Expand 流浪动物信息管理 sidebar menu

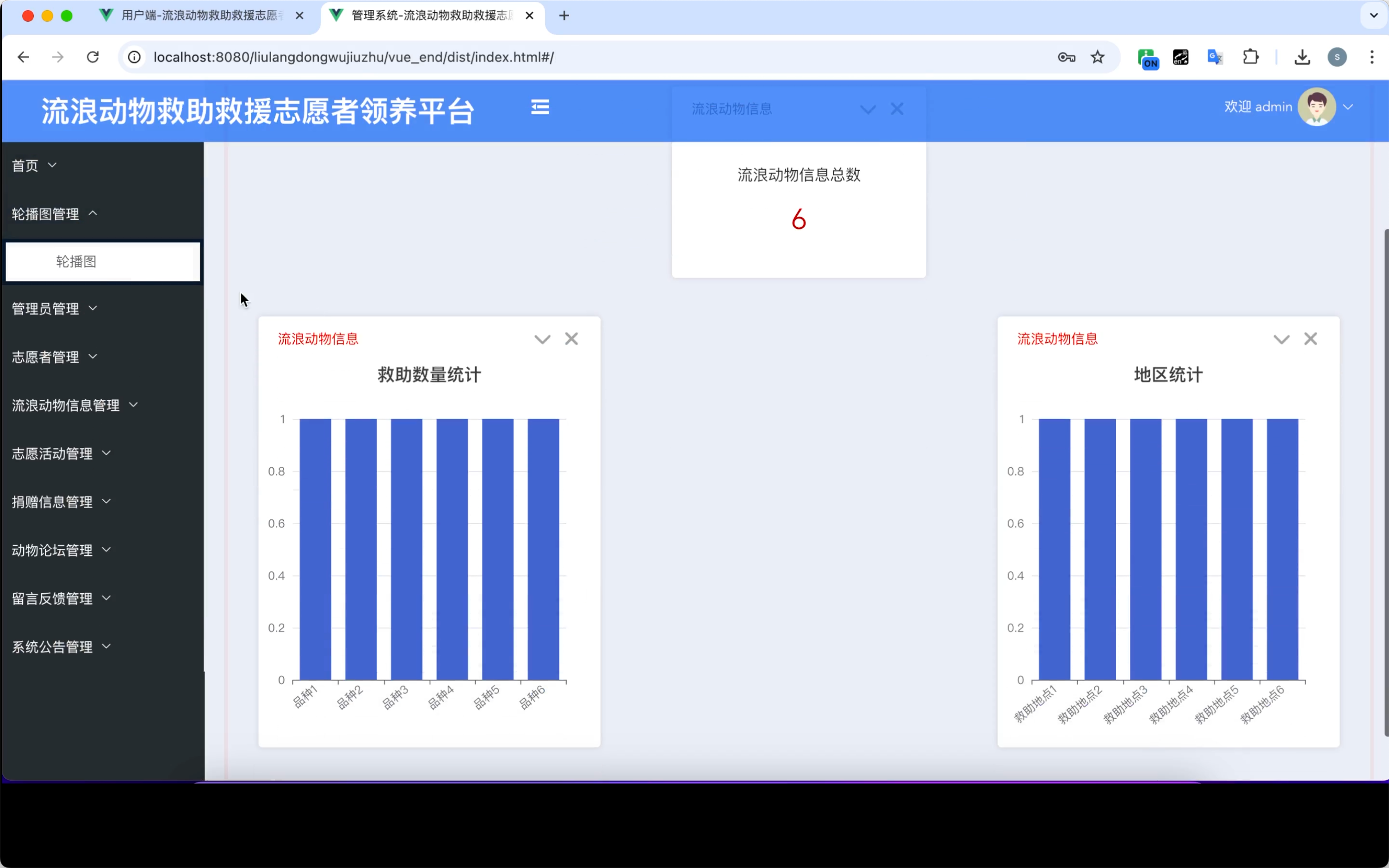(74, 405)
